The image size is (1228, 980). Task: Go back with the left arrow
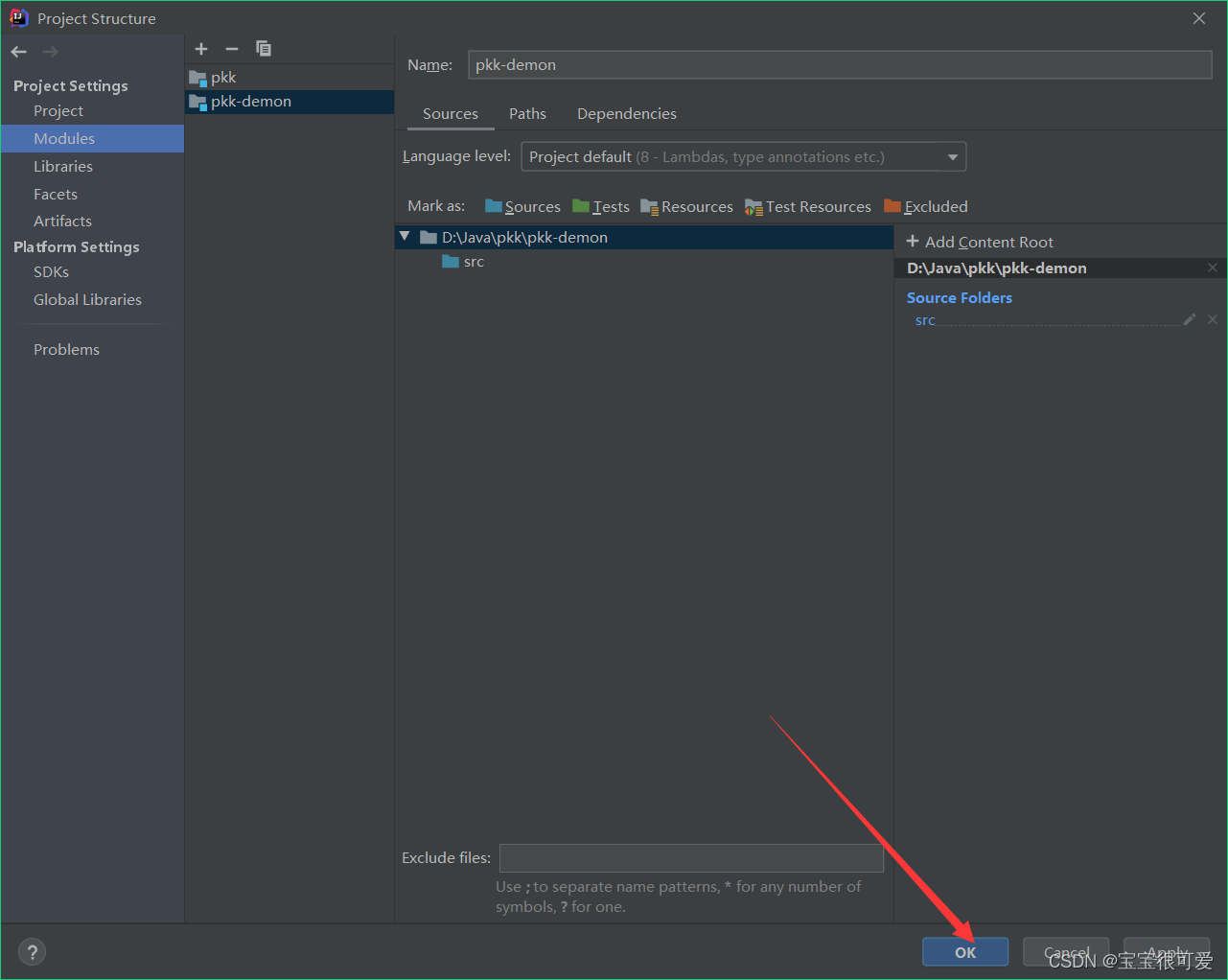19,52
